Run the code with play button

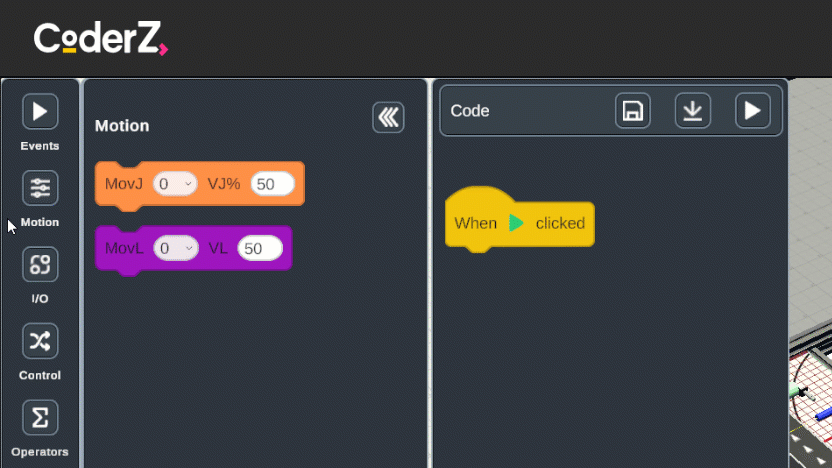click(x=752, y=111)
